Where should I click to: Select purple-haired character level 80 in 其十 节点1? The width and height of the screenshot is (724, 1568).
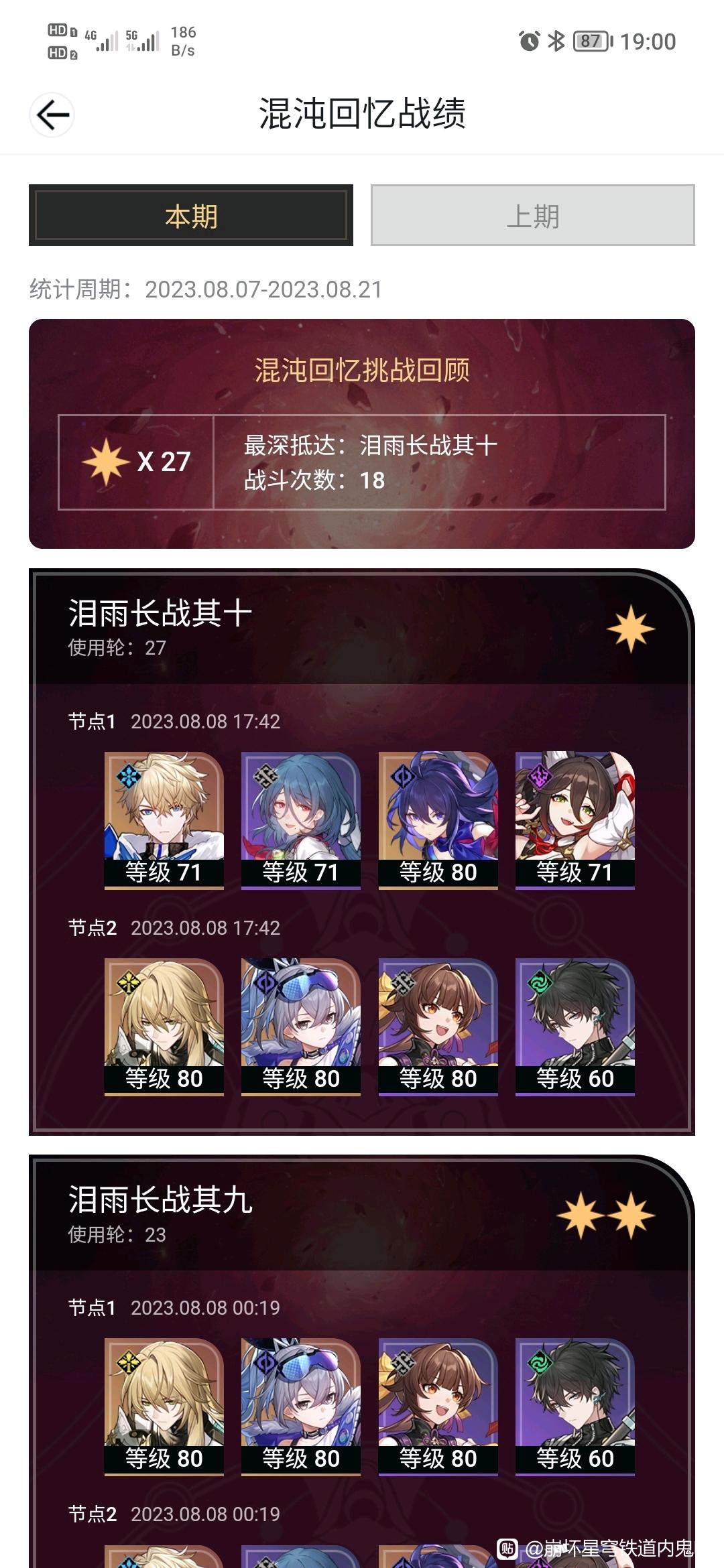pyautogui.click(x=438, y=820)
